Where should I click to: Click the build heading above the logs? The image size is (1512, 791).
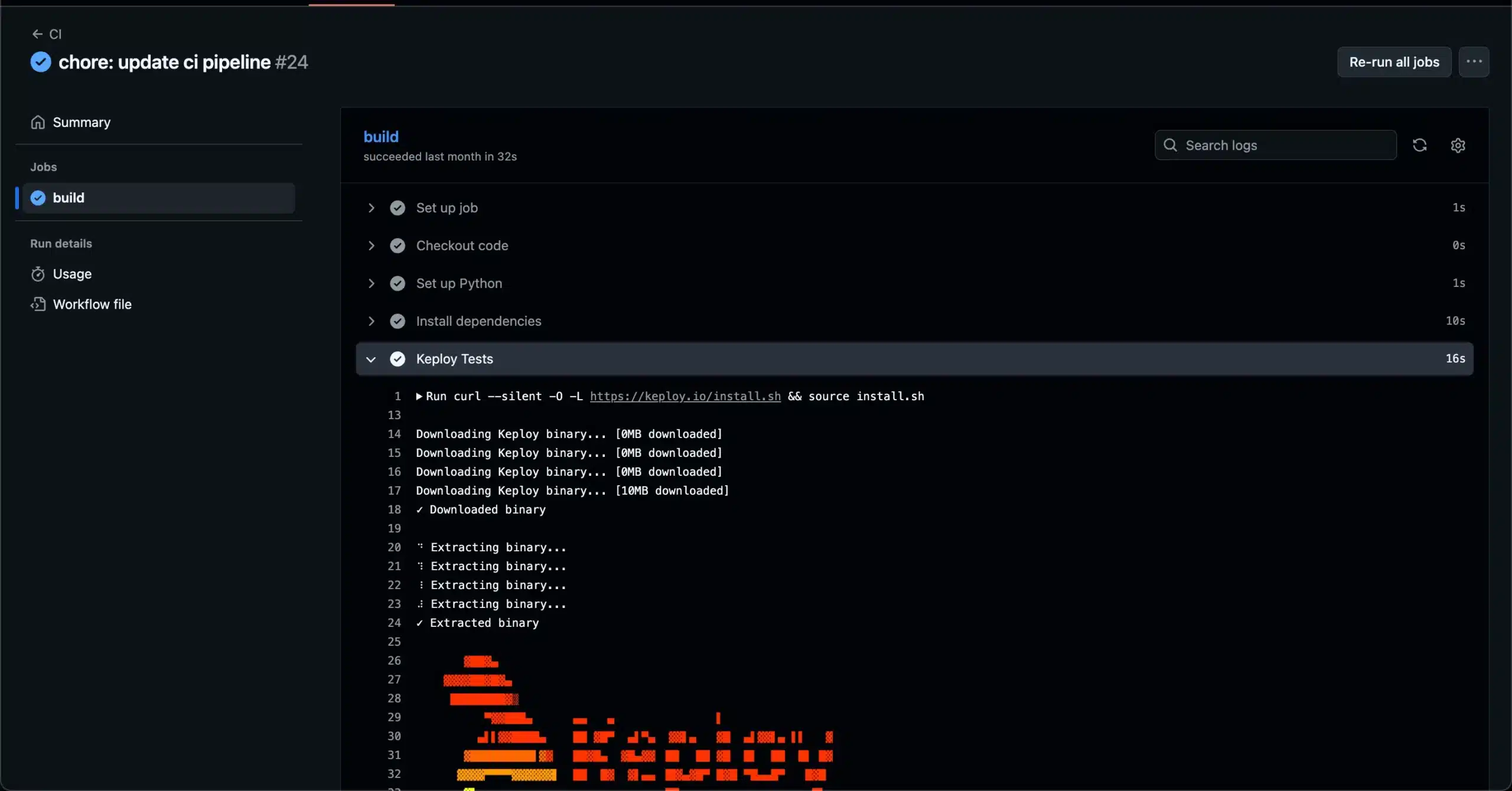[x=382, y=136]
